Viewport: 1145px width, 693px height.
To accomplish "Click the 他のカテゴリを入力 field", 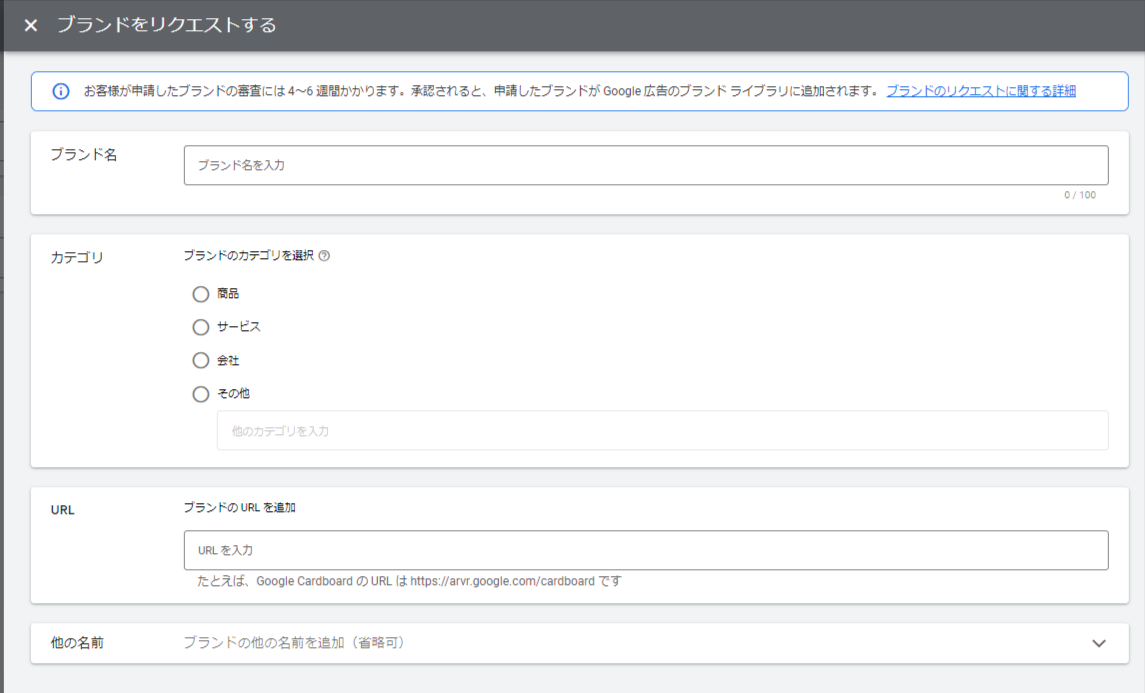I will click(661, 431).
